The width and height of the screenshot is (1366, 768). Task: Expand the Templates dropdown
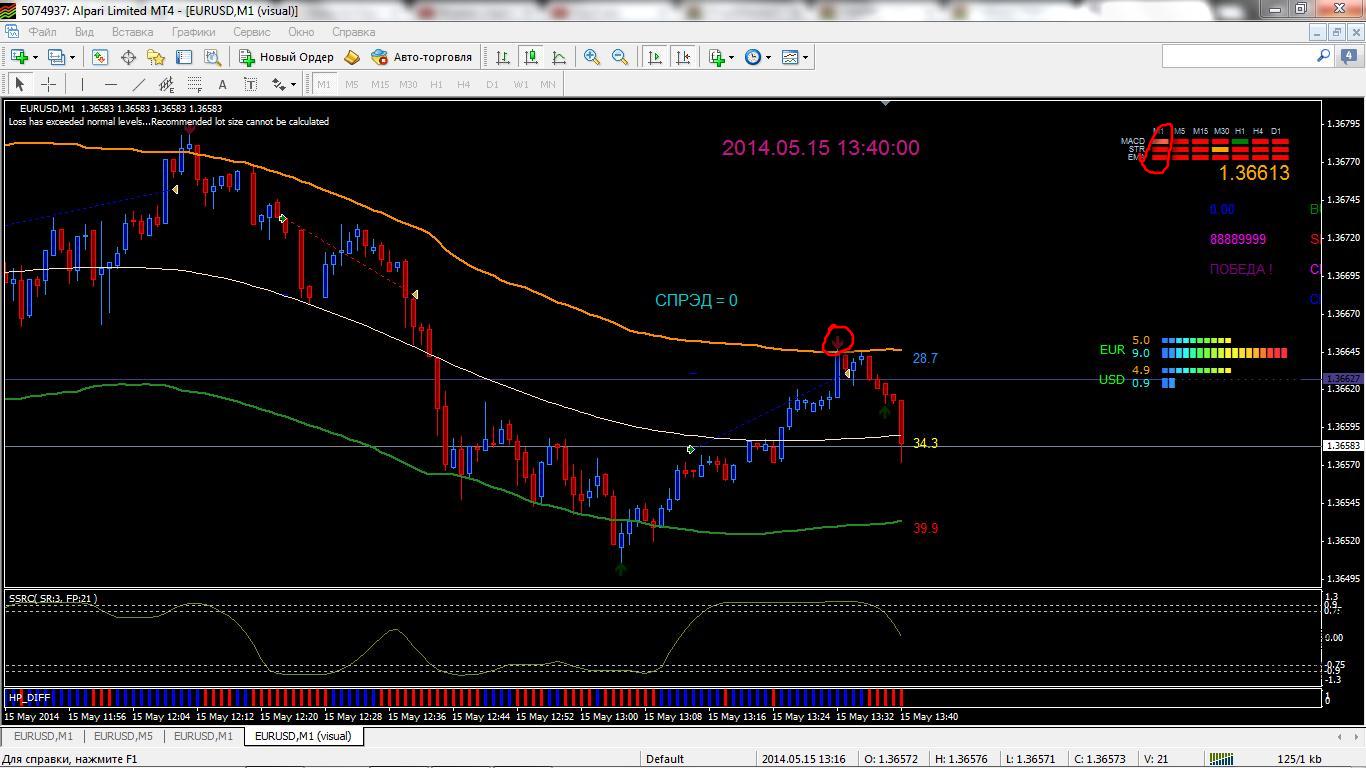(x=805, y=57)
